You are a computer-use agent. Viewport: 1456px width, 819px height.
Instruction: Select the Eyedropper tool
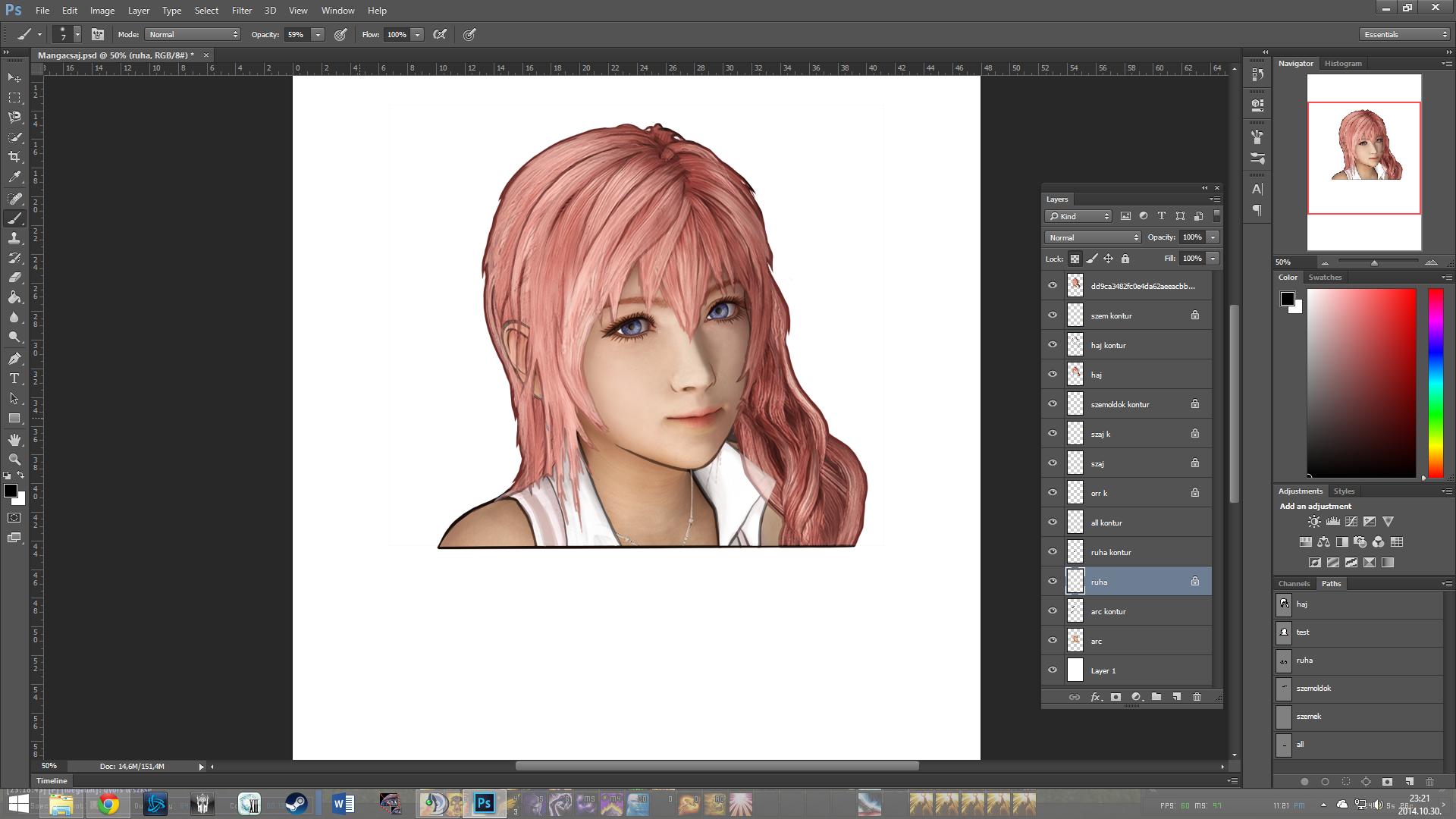click(14, 177)
